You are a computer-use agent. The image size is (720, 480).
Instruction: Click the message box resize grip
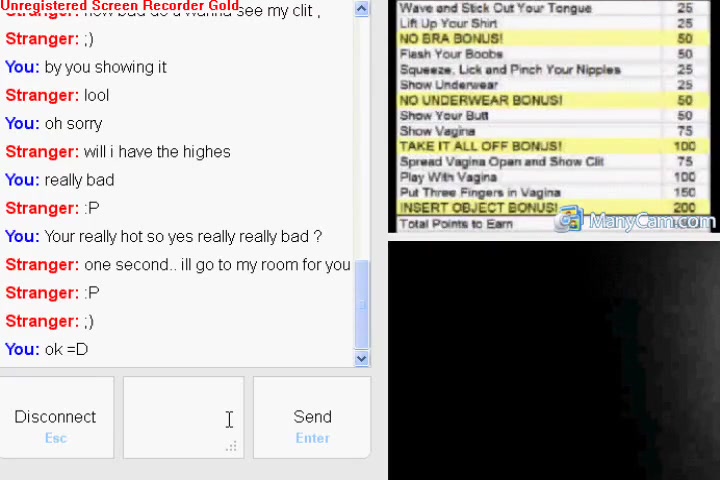(231, 446)
